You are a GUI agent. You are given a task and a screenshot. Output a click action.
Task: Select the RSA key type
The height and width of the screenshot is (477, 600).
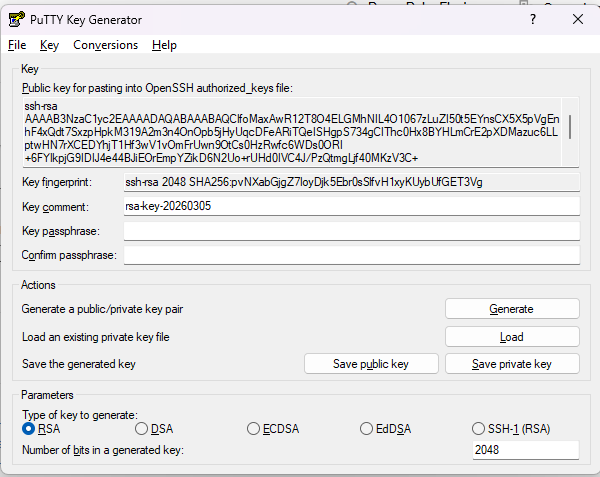click(29, 429)
